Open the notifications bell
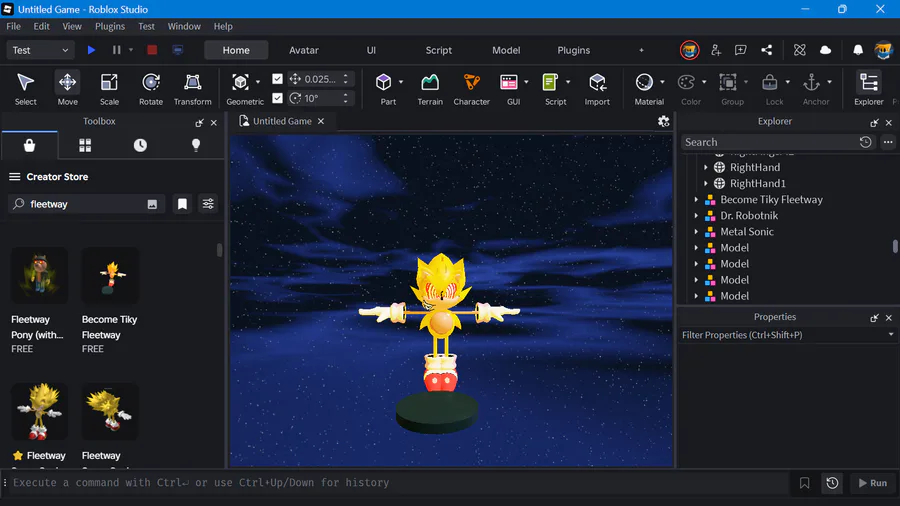The image size is (900, 506). pos(858,50)
